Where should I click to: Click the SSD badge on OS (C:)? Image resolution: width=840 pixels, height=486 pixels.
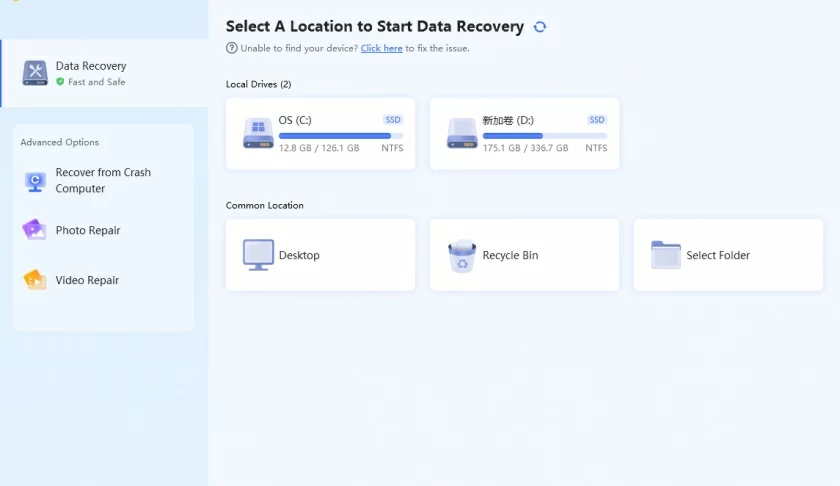[393, 120]
